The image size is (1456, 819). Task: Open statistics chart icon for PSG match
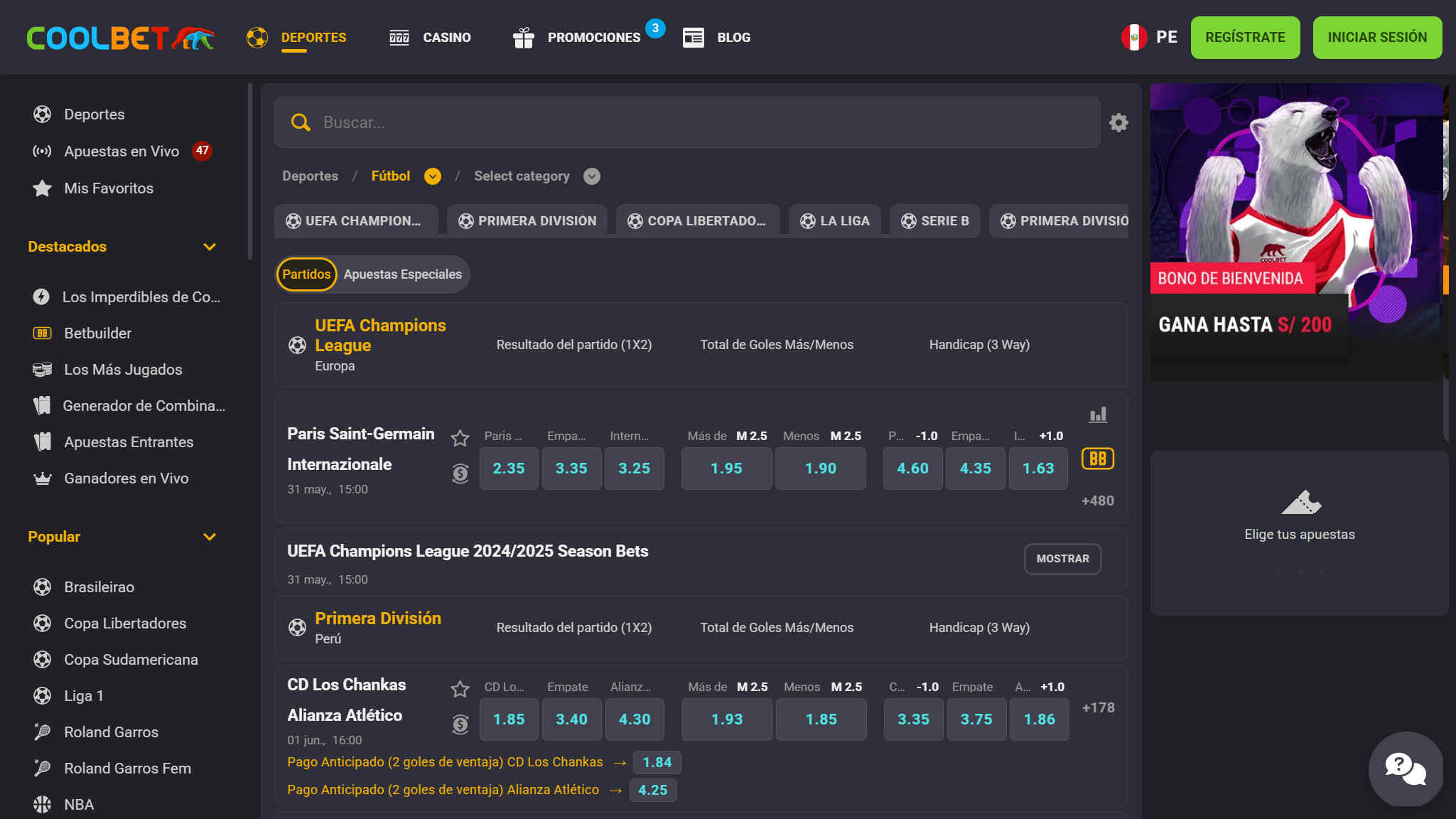pyautogui.click(x=1098, y=414)
